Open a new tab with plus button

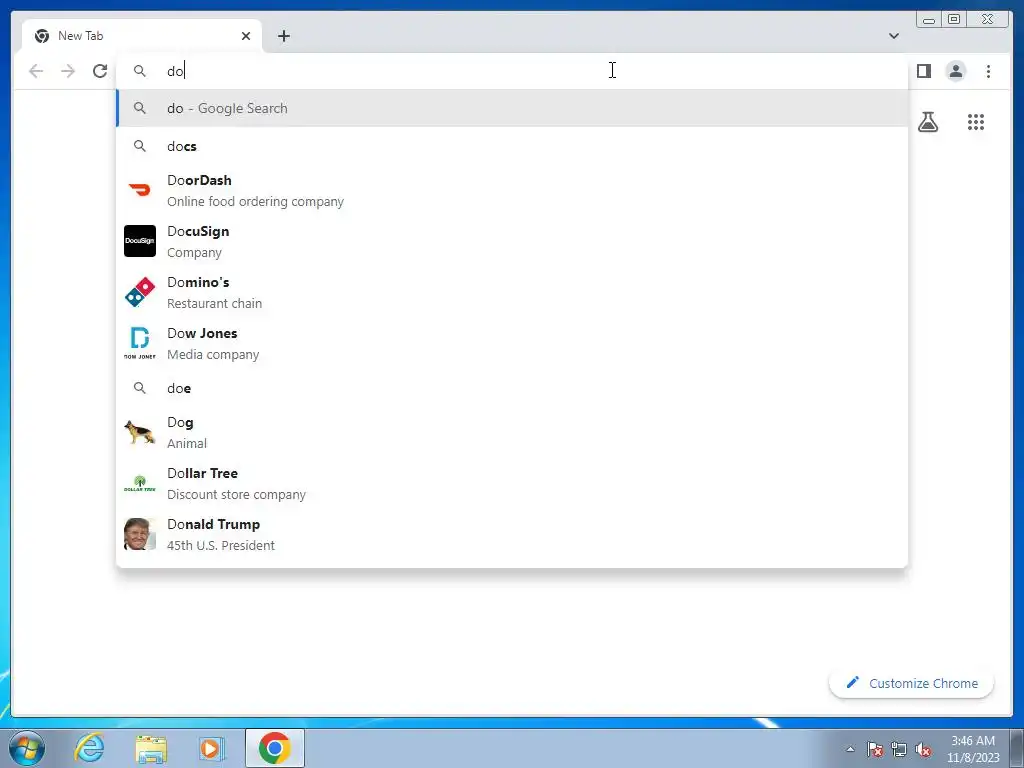coord(283,36)
